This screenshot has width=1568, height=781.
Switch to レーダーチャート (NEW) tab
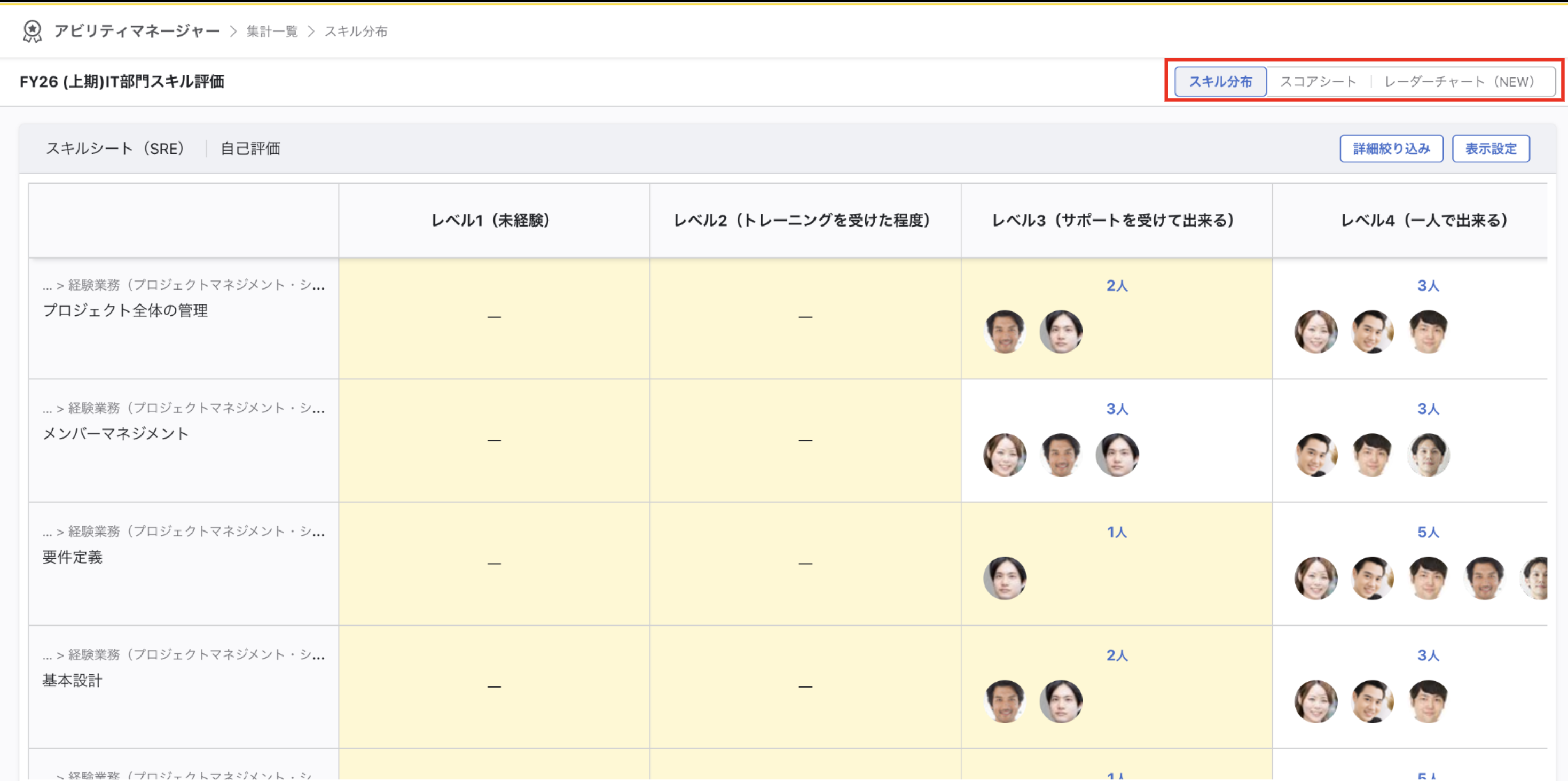tap(1460, 82)
